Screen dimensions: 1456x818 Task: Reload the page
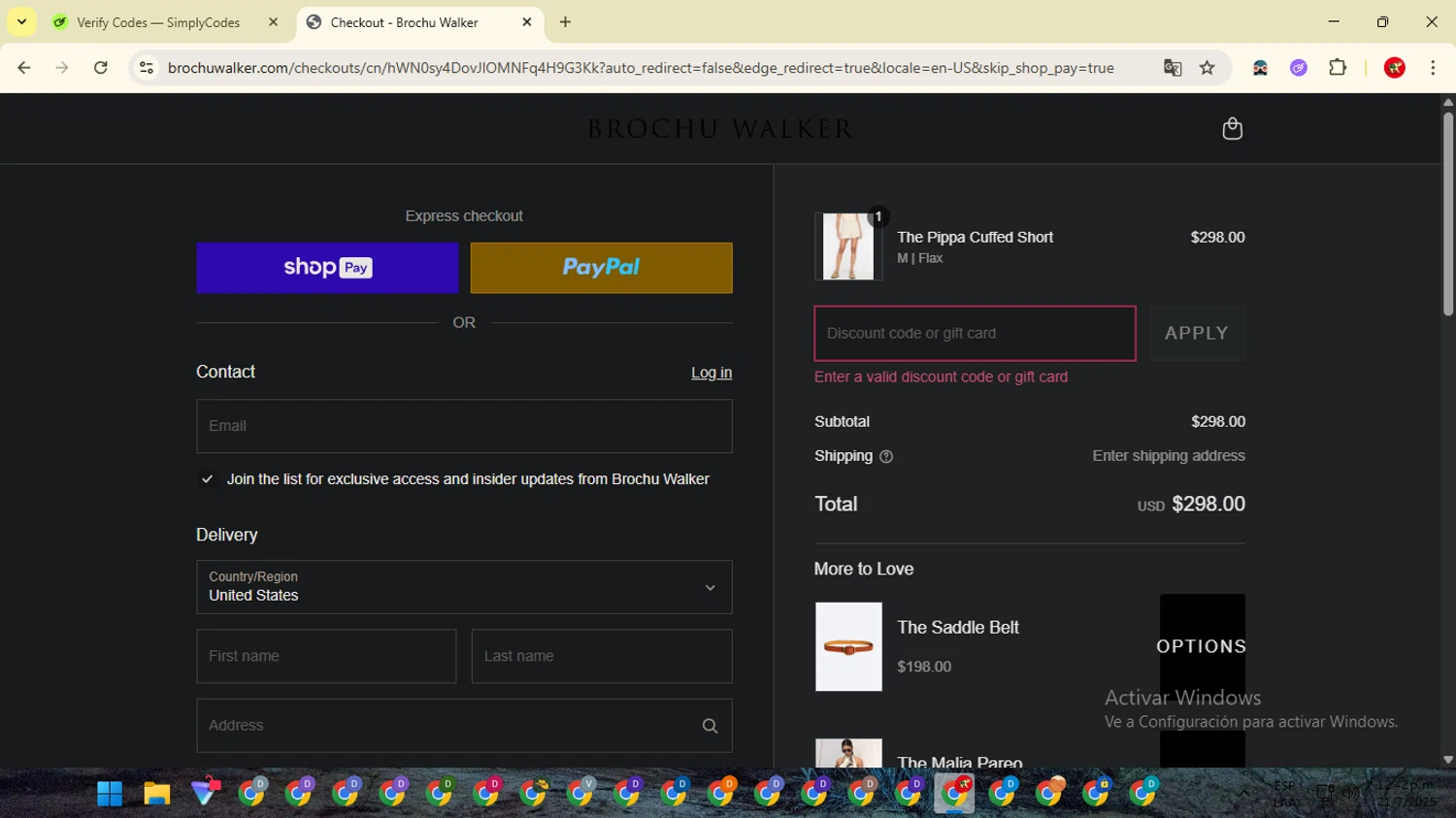tap(100, 68)
